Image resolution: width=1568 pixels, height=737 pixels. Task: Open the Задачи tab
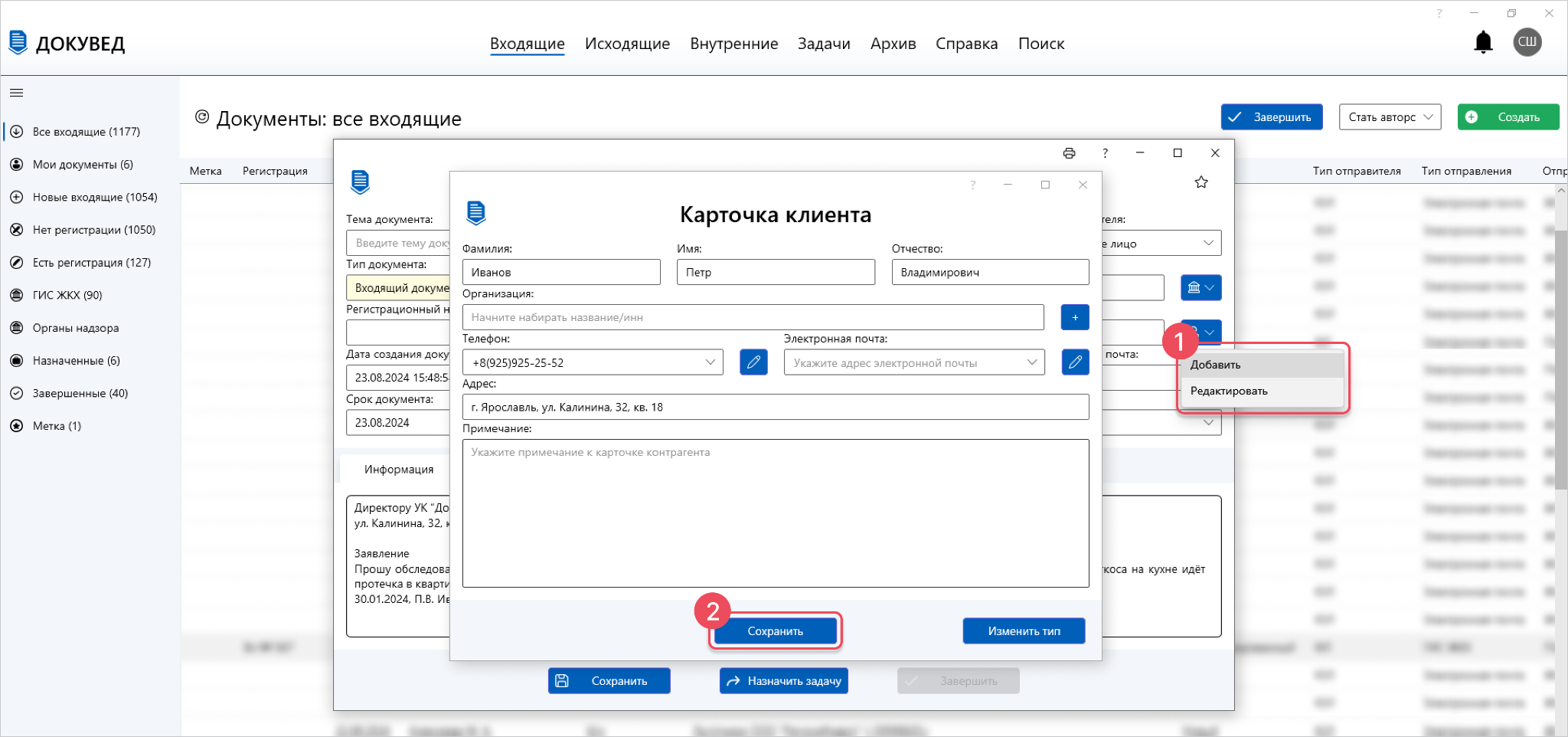coord(824,44)
